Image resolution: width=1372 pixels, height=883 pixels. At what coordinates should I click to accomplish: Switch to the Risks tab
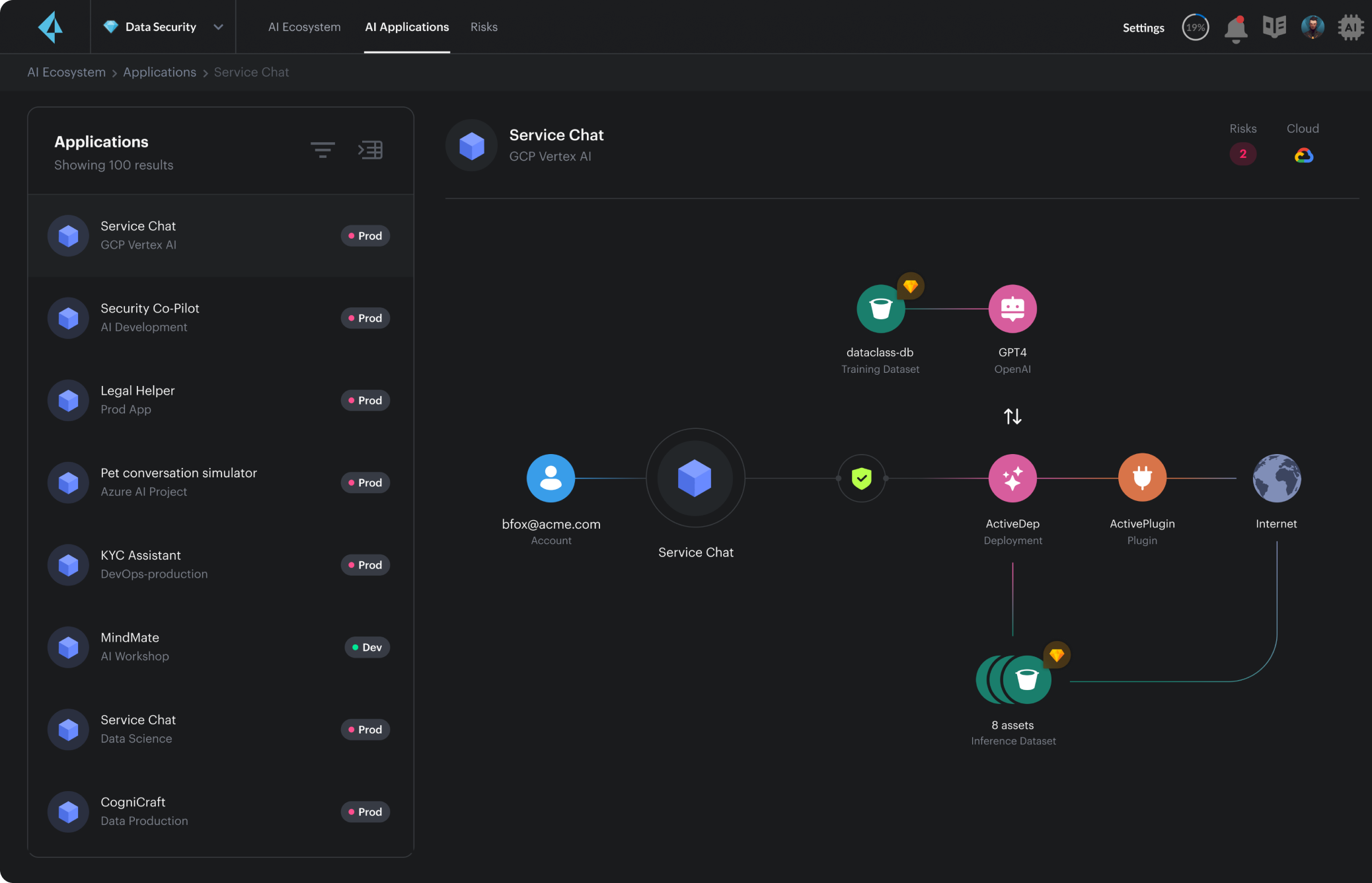point(484,26)
